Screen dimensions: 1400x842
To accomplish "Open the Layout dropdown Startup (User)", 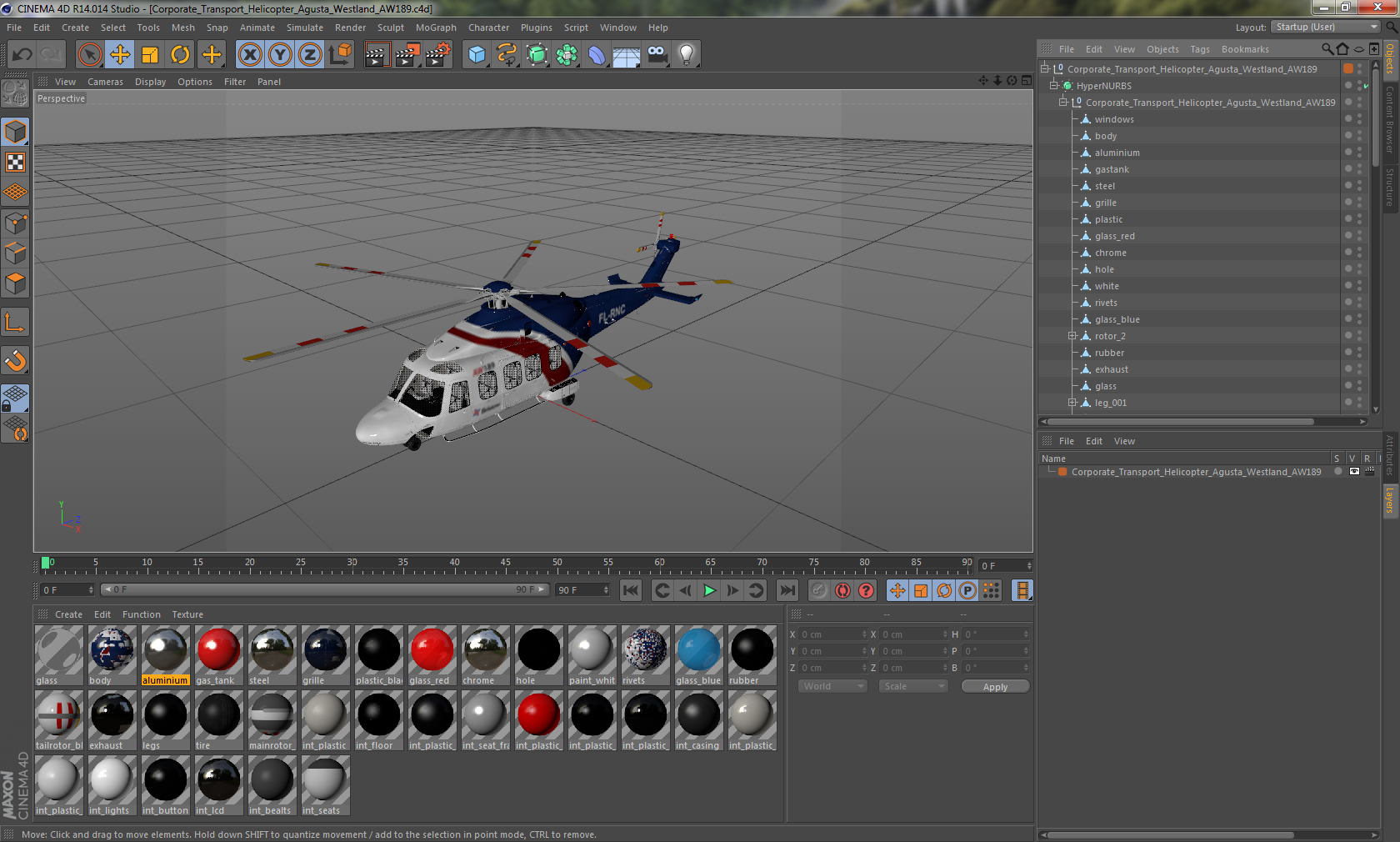I will tap(1325, 27).
